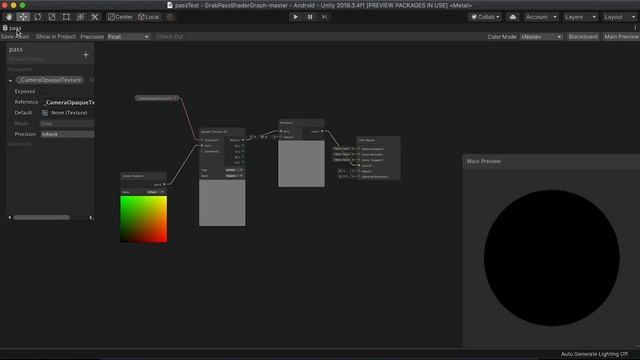Select the _CameraOpaqueTexture property node in graph

click(x=157, y=98)
